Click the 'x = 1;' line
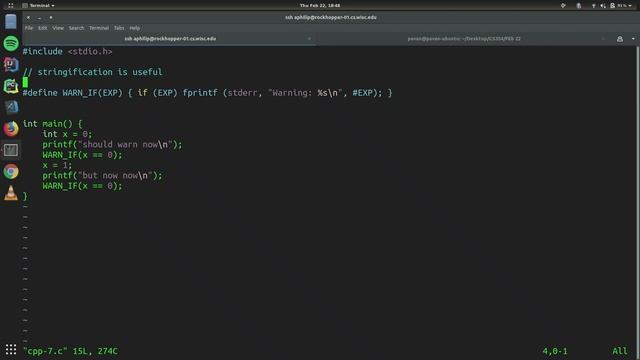The image size is (640, 360). pos(57,165)
